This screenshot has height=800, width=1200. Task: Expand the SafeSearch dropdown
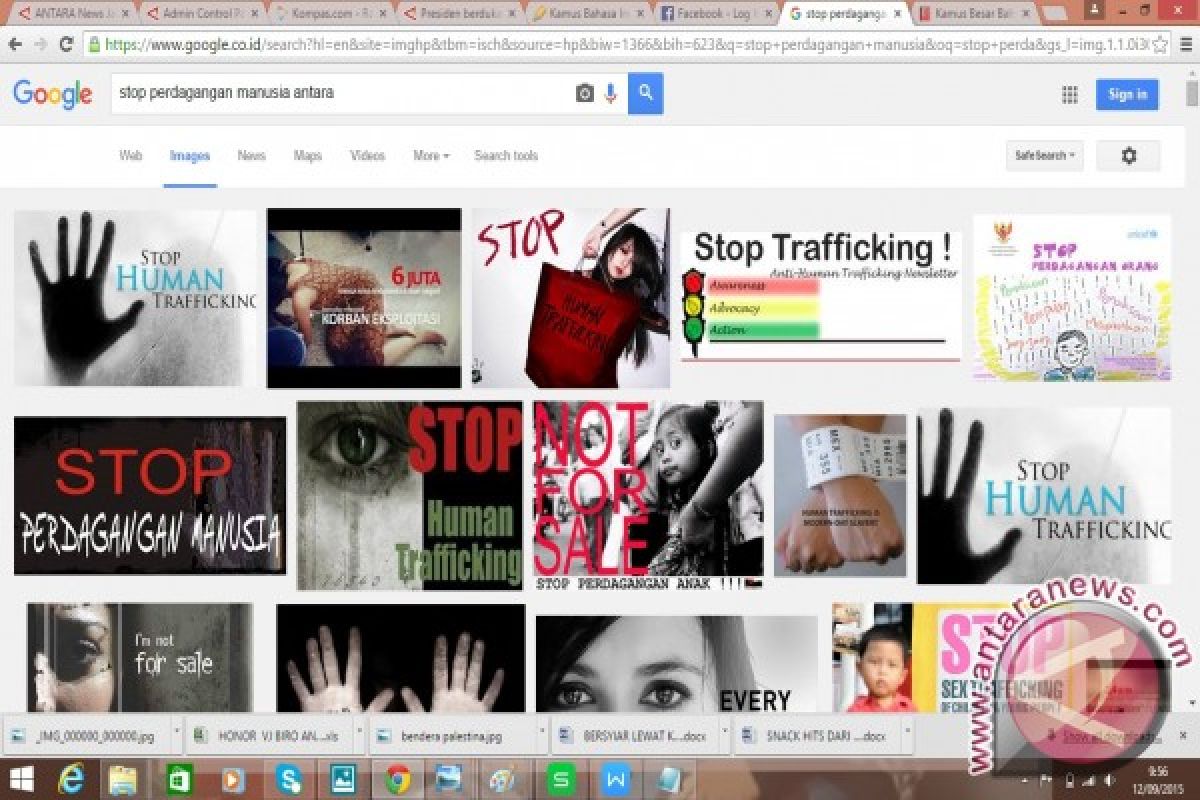[1044, 156]
